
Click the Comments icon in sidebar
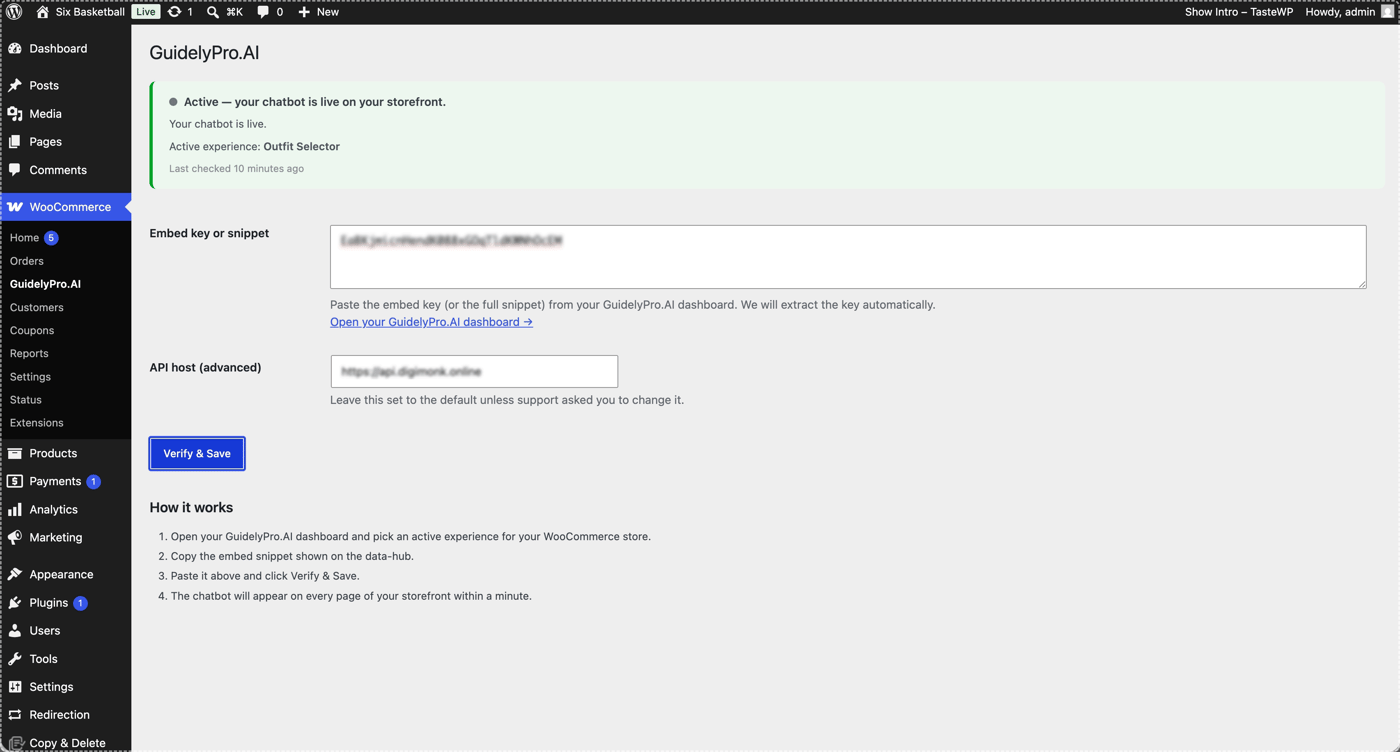pos(15,170)
